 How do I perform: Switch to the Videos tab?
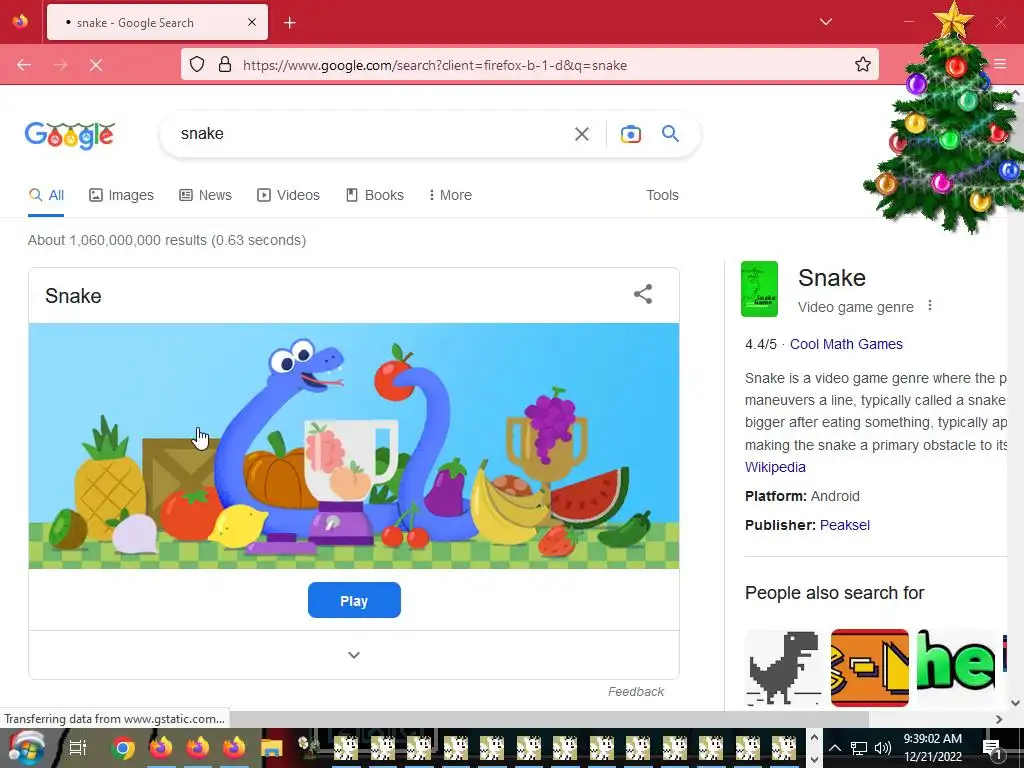(289, 195)
